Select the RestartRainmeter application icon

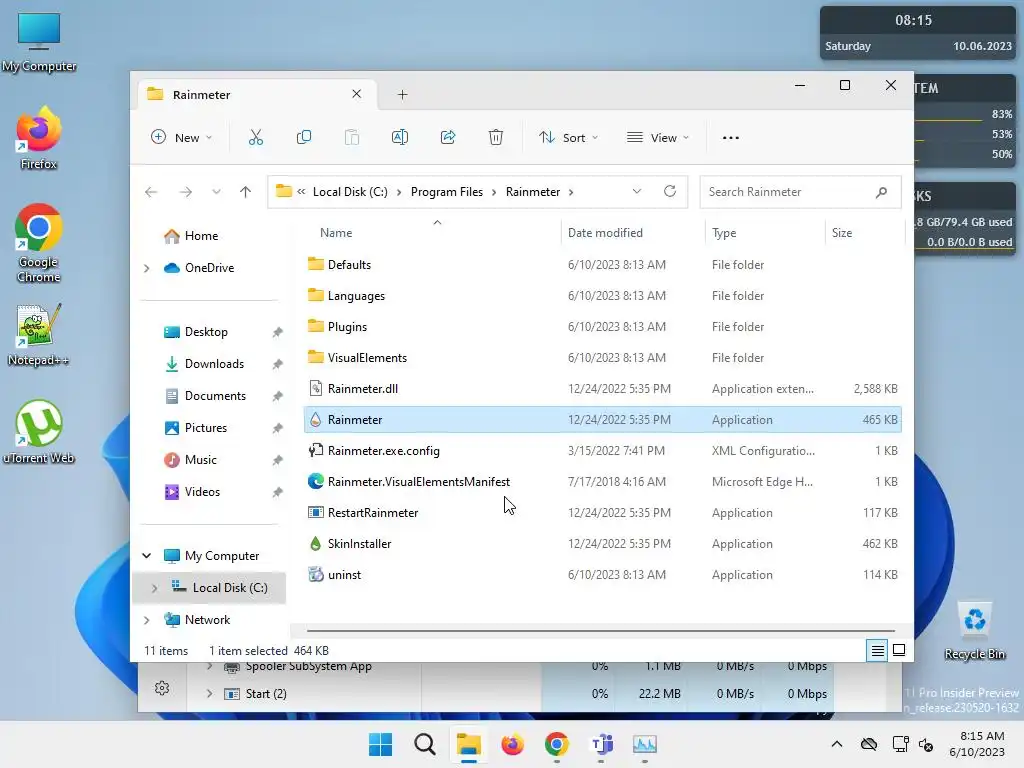[315, 513]
